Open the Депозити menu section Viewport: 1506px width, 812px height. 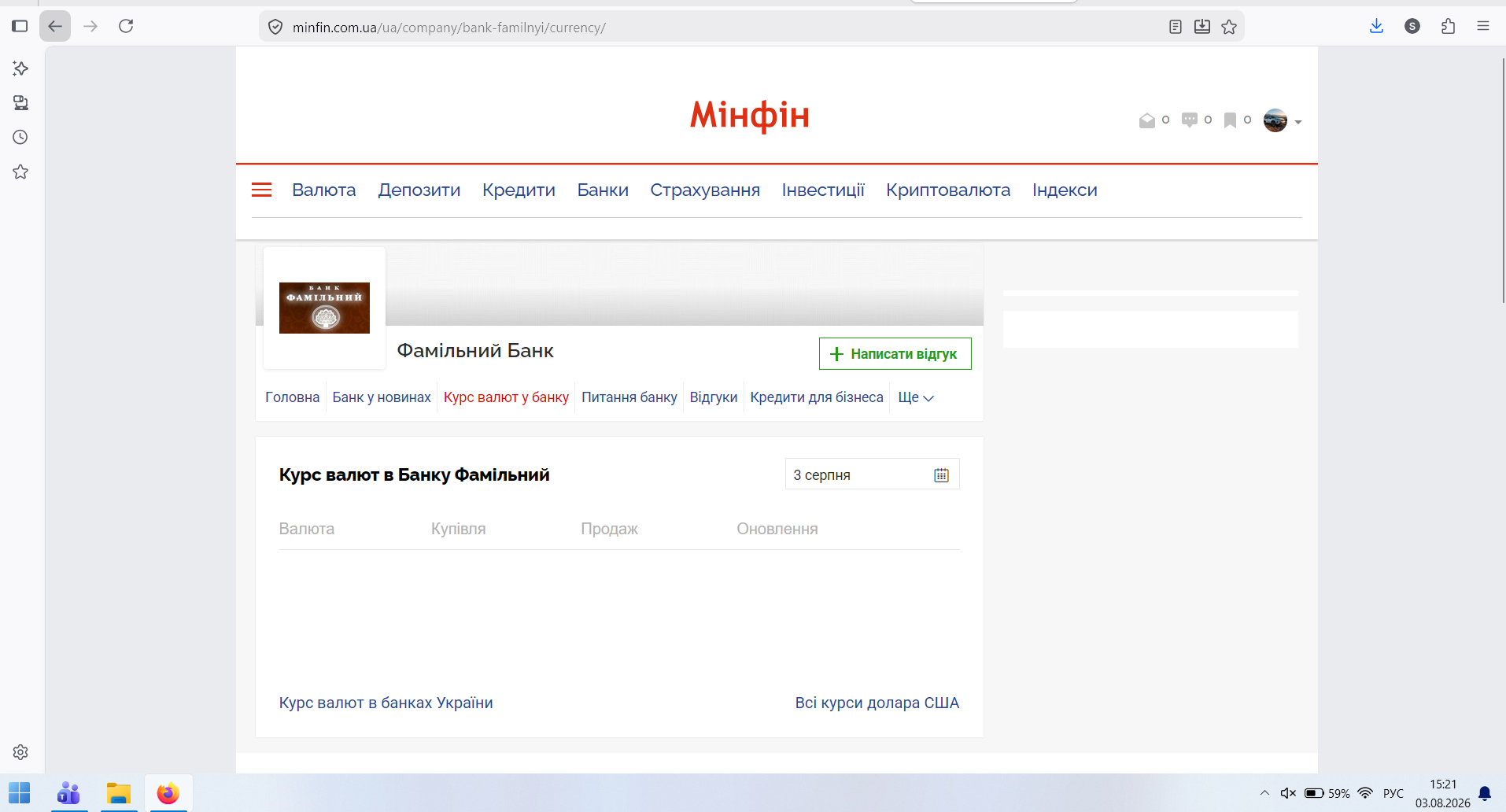tap(419, 190)
